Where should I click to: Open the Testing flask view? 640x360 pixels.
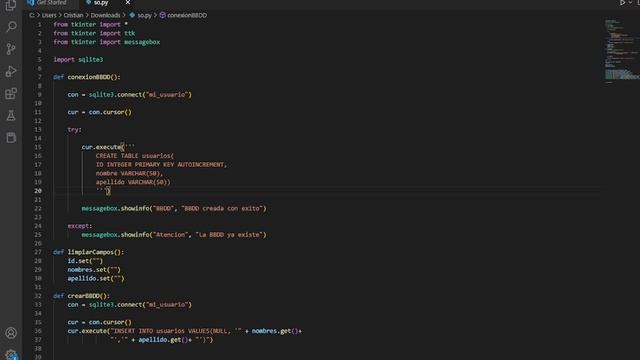[x=11, y=116]
